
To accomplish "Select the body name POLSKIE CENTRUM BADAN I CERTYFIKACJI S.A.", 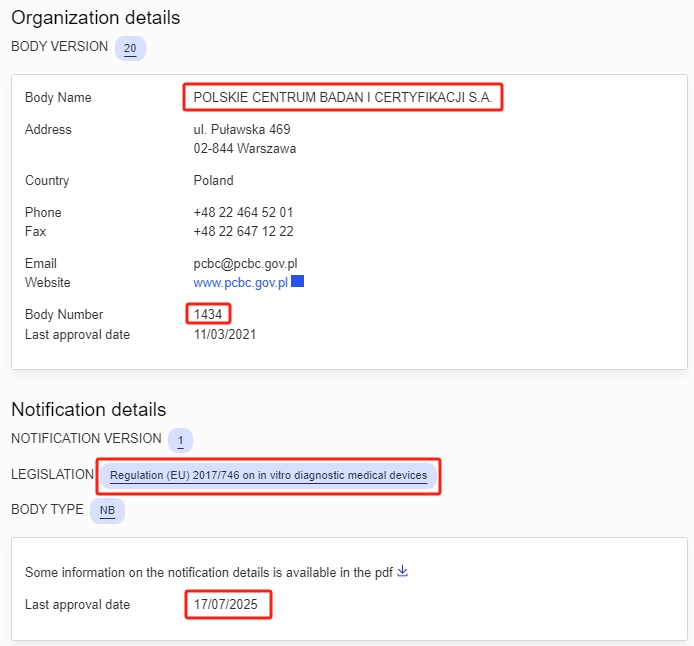I will coord(343,97).
